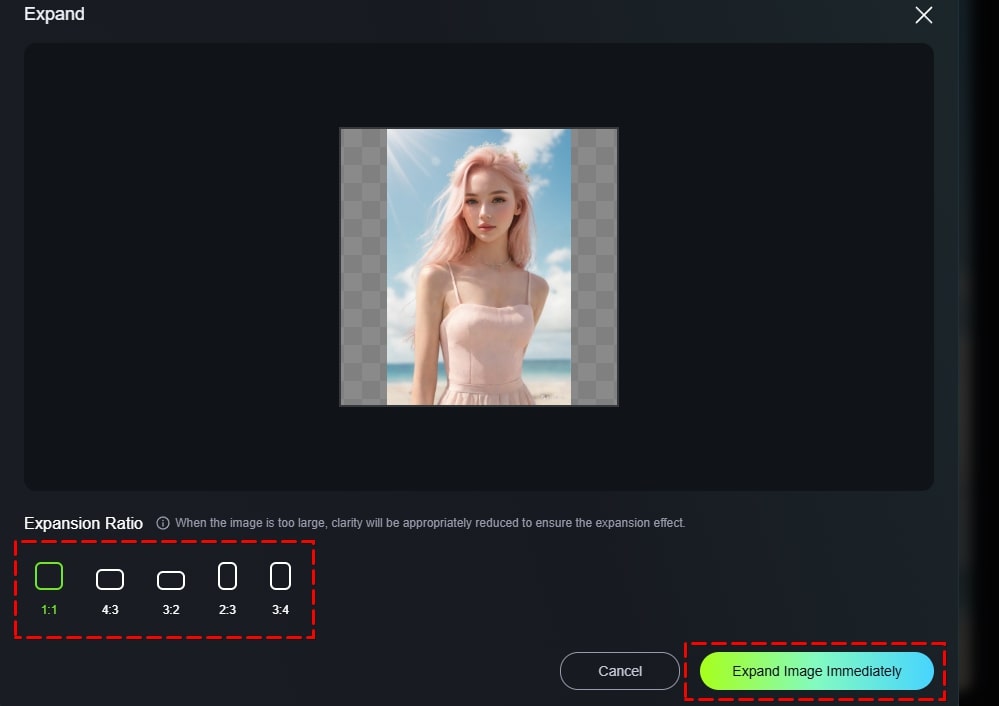Select the 2:3 portrait ratio icon
999x706 pixels.
point(227,576)
